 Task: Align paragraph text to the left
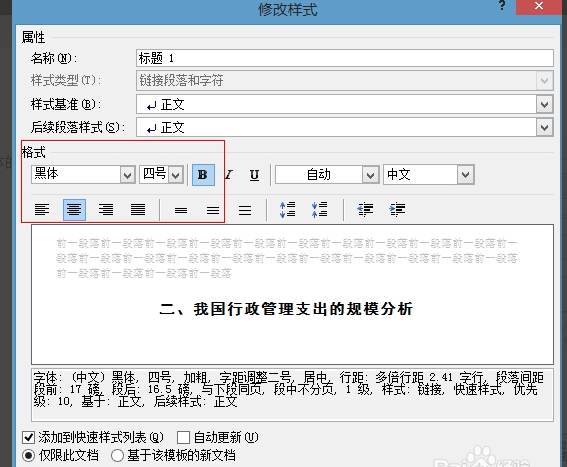click(x=42, y=209)
